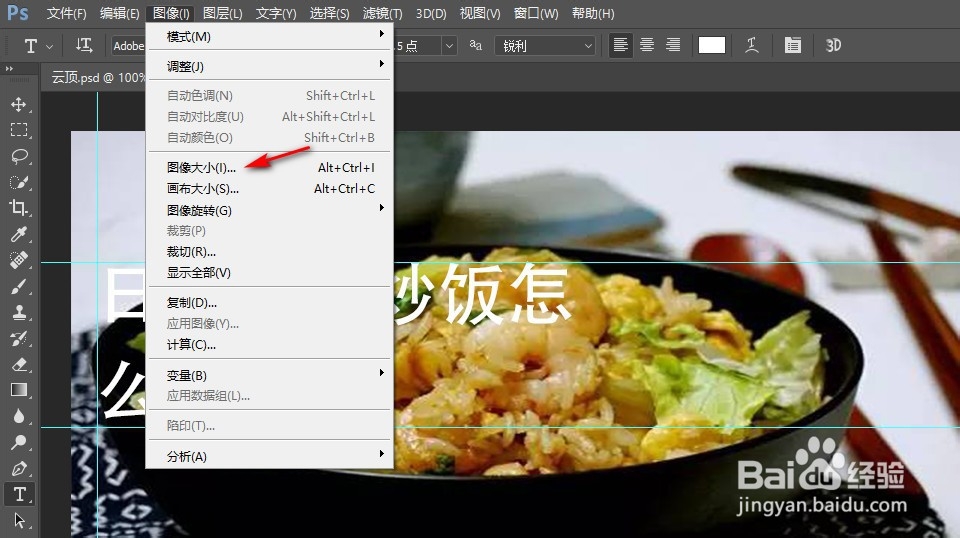960x538 pixels.
Task: Click the 自动色调(N) menu item
Action: tap(269, 95)
